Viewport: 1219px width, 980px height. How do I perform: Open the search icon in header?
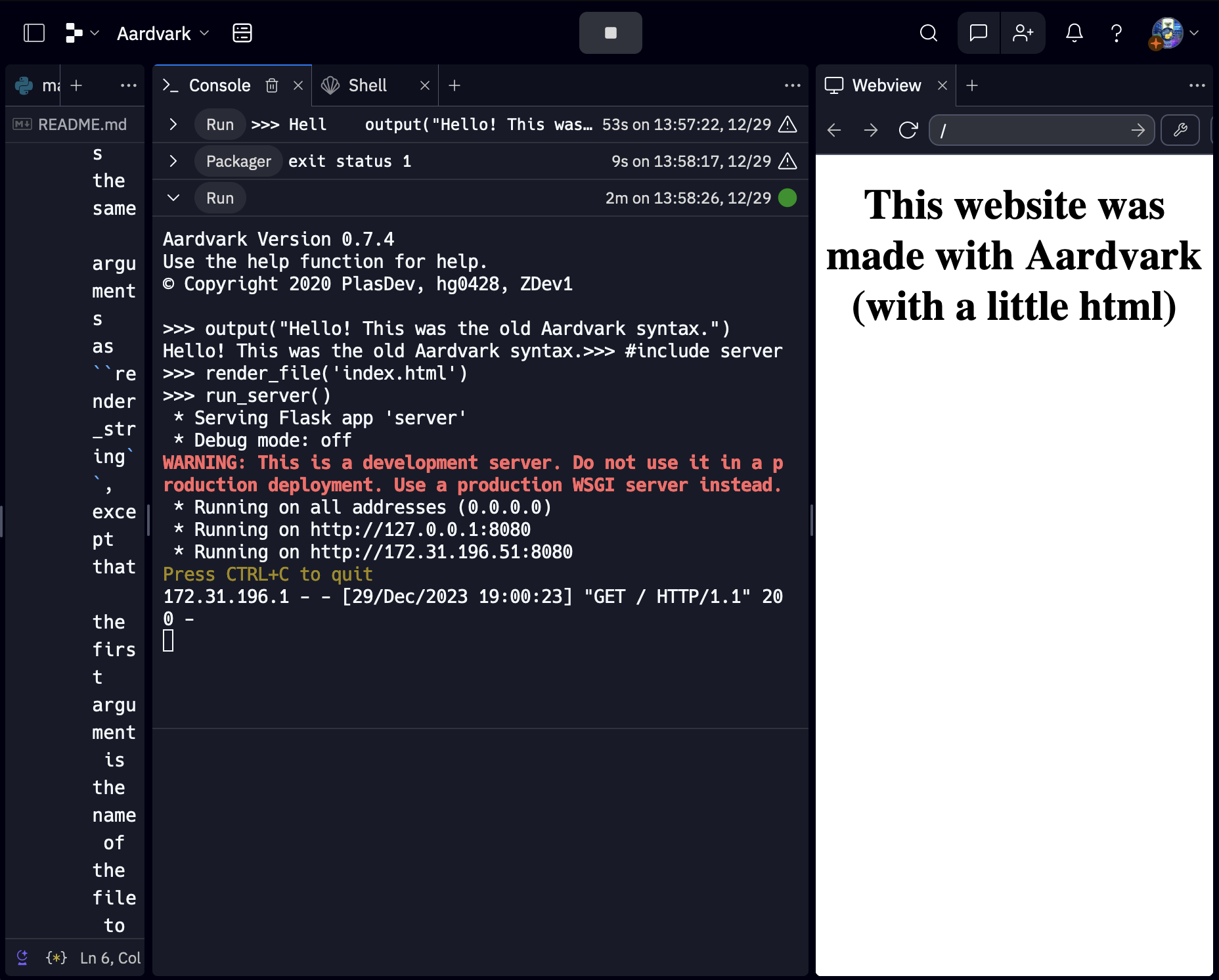click(928, 33)
